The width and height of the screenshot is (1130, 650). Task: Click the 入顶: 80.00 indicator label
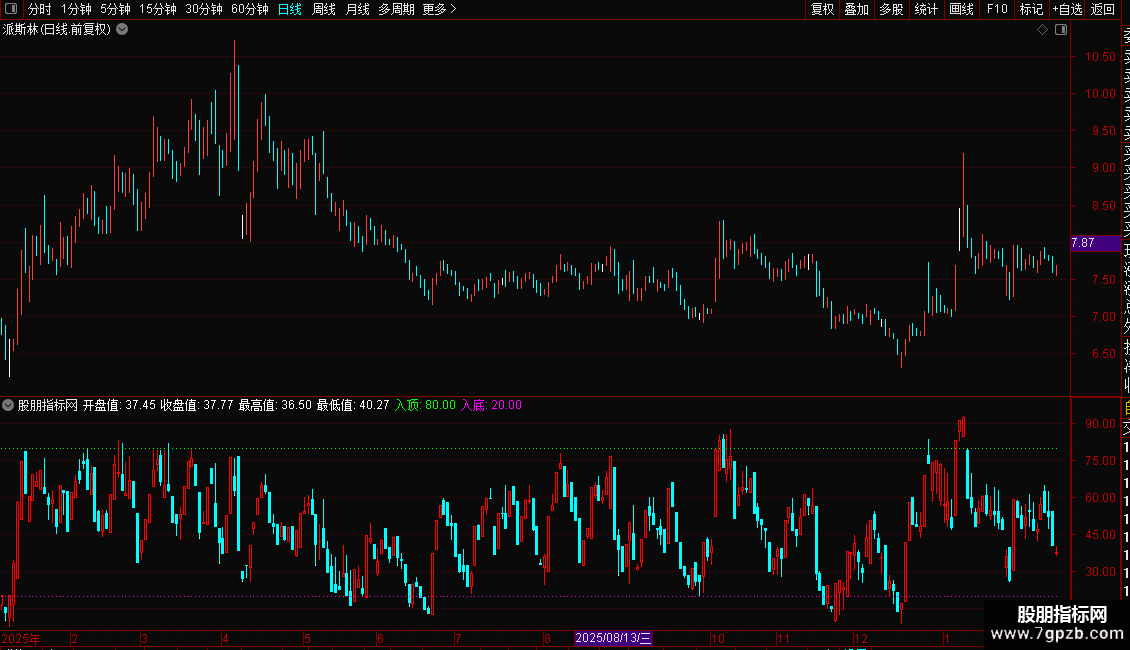point(425,405)
